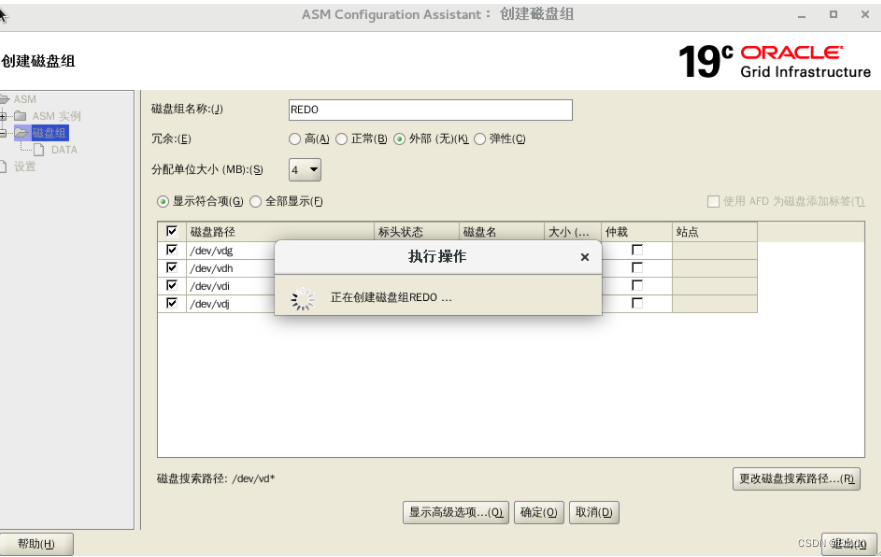Image resolution: width=881 pixels, height=557 pixels.
Task: Expand the ASM 实例 tree node
Action: click(x=3, y=116)
